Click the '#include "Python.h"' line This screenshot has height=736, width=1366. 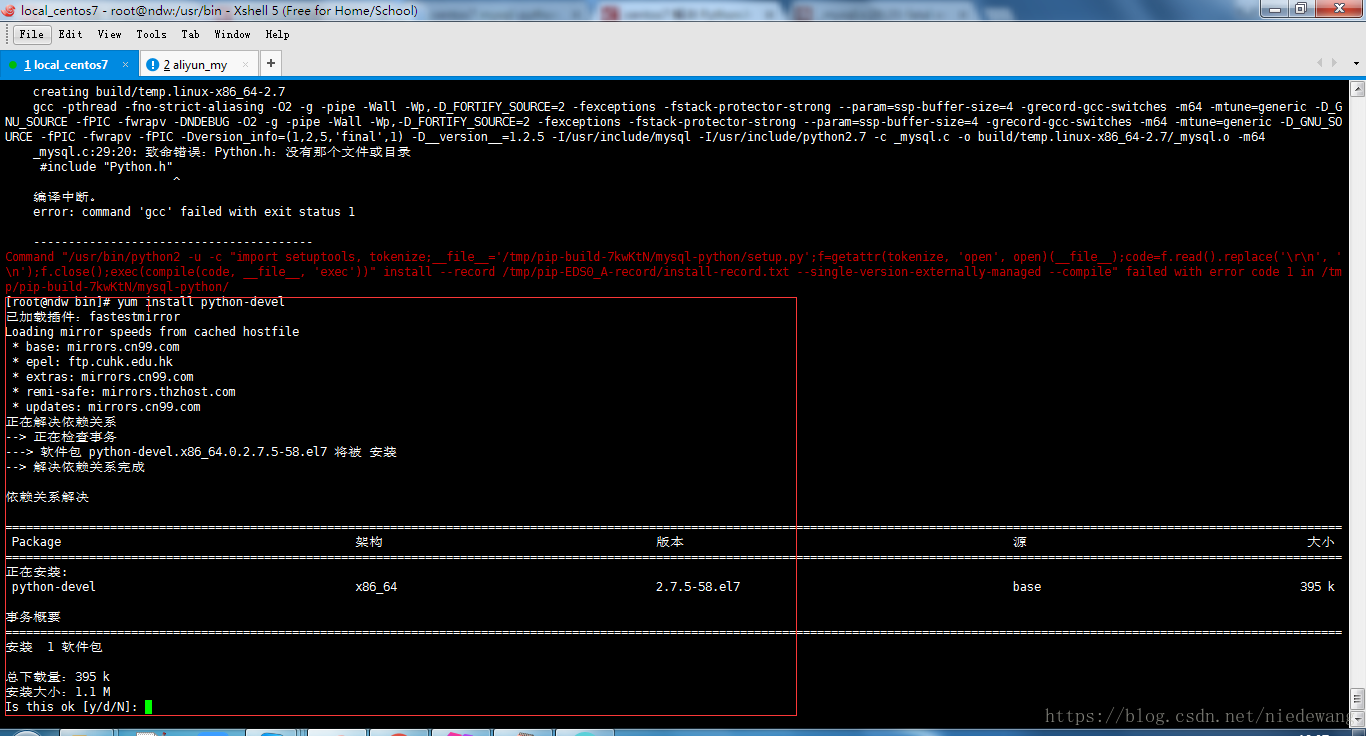coord(107,167)
